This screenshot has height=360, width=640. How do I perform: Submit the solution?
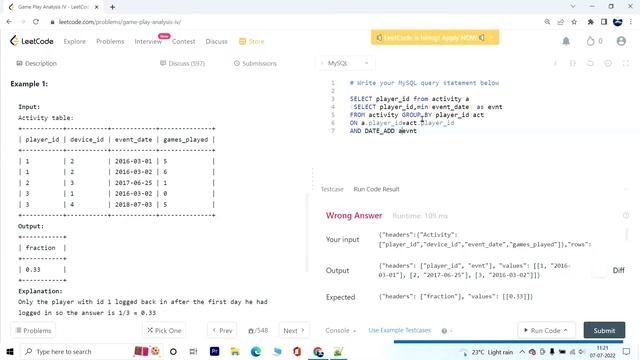click(604, 330)
